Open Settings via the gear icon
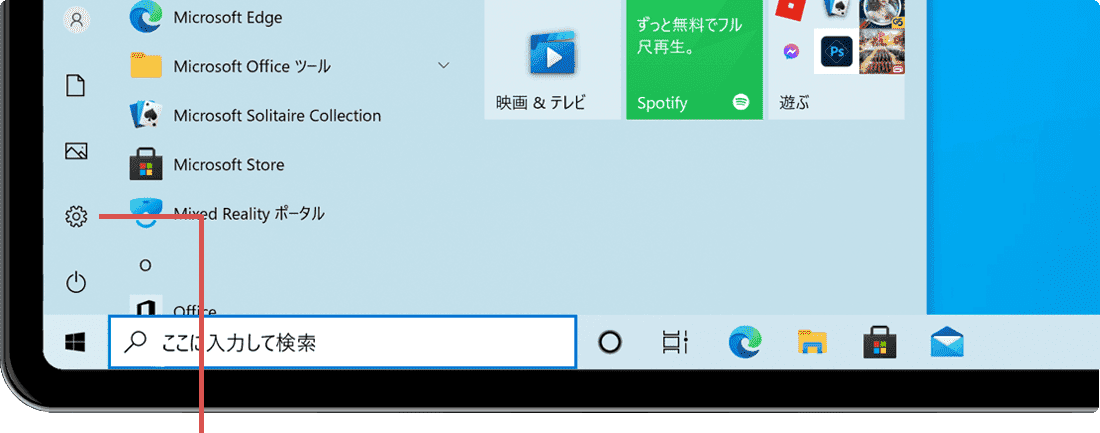 click(76, 217)
